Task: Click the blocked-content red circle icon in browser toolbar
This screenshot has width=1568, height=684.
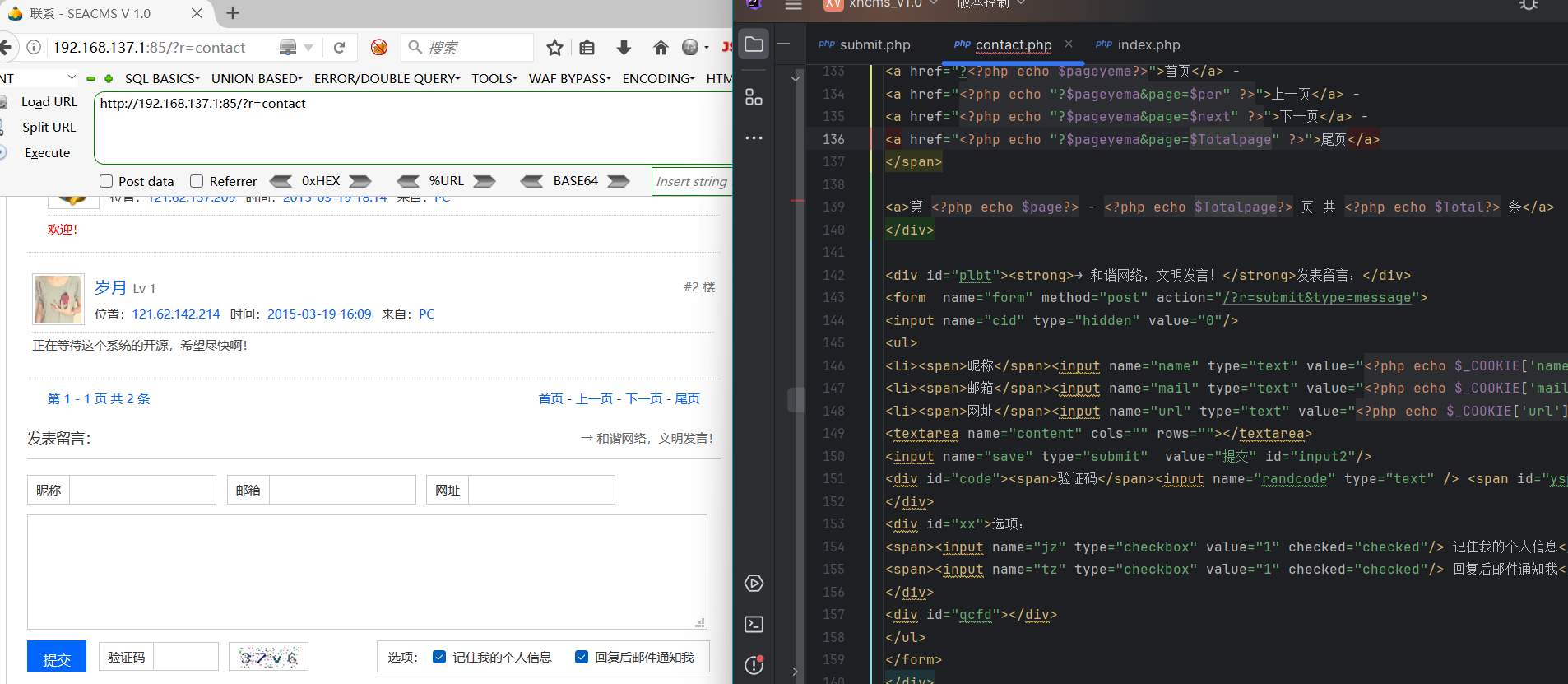Action: [x=379, y=48]
